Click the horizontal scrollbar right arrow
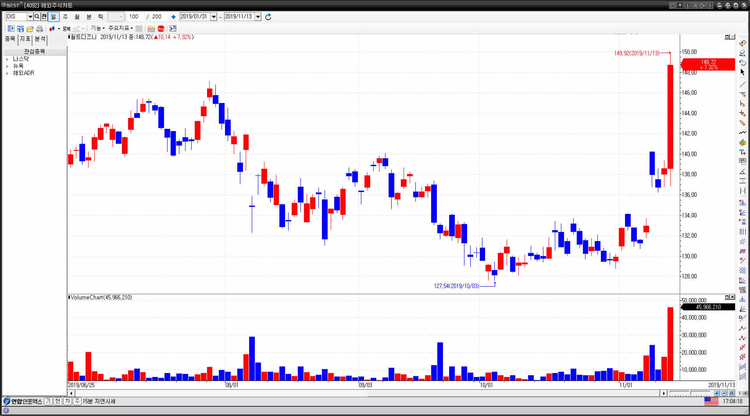The width and height of the screenshot is (750, 416). coord(663,393)
